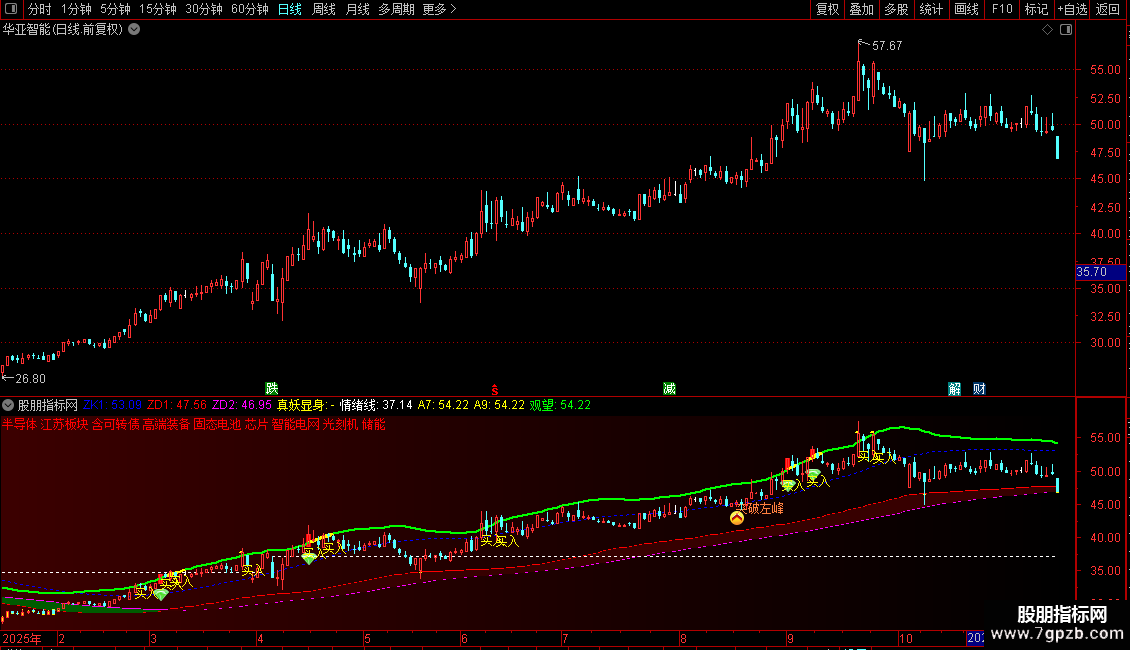Open the 多股 multi-stock view
Viewport: 1130px width, 650px height.
897,9
